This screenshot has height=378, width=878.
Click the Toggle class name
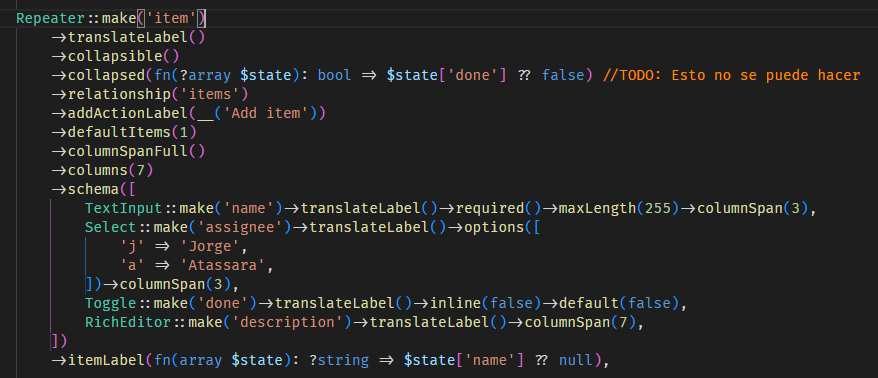111,304
